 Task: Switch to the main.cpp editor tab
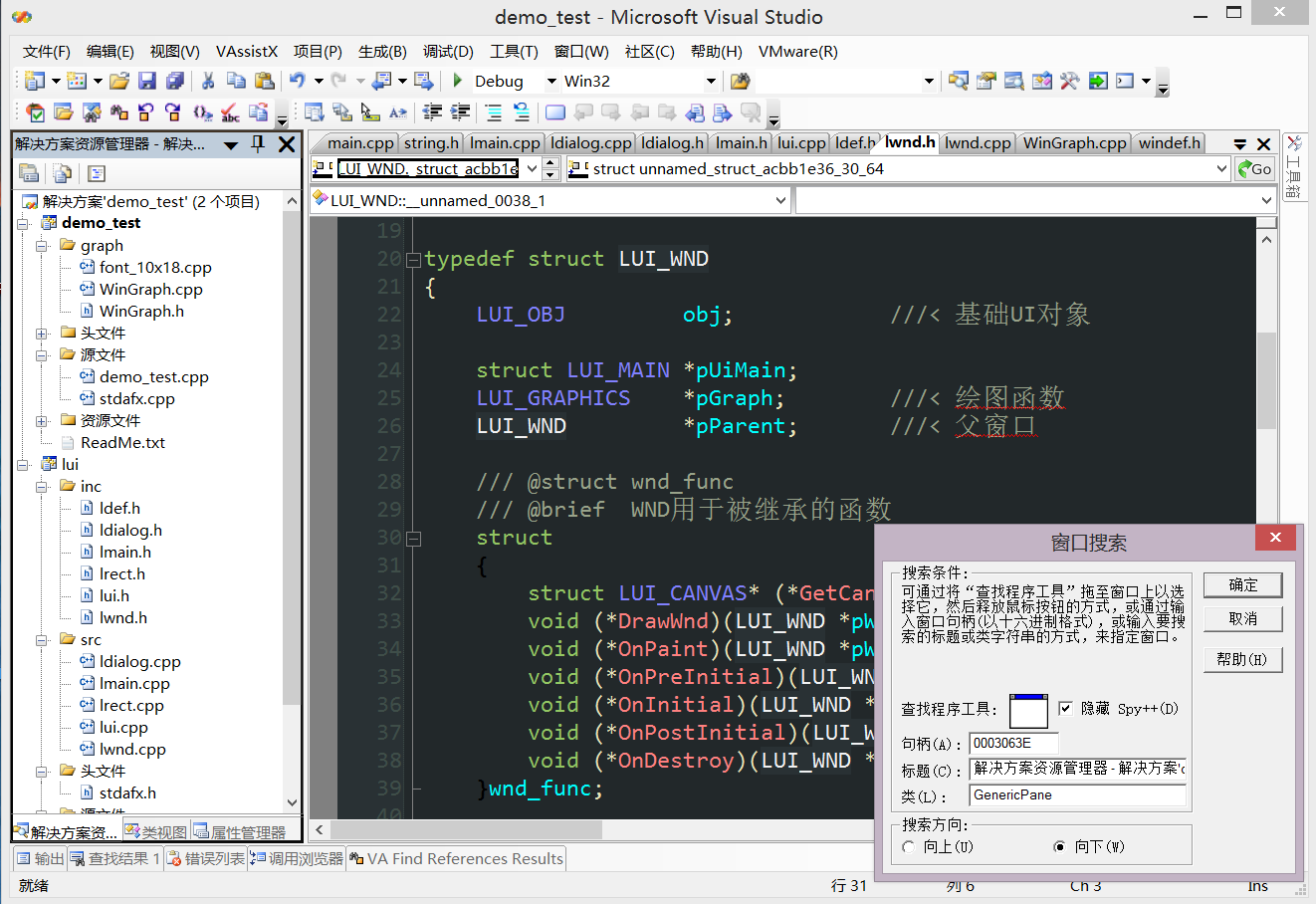click(360, 143)
